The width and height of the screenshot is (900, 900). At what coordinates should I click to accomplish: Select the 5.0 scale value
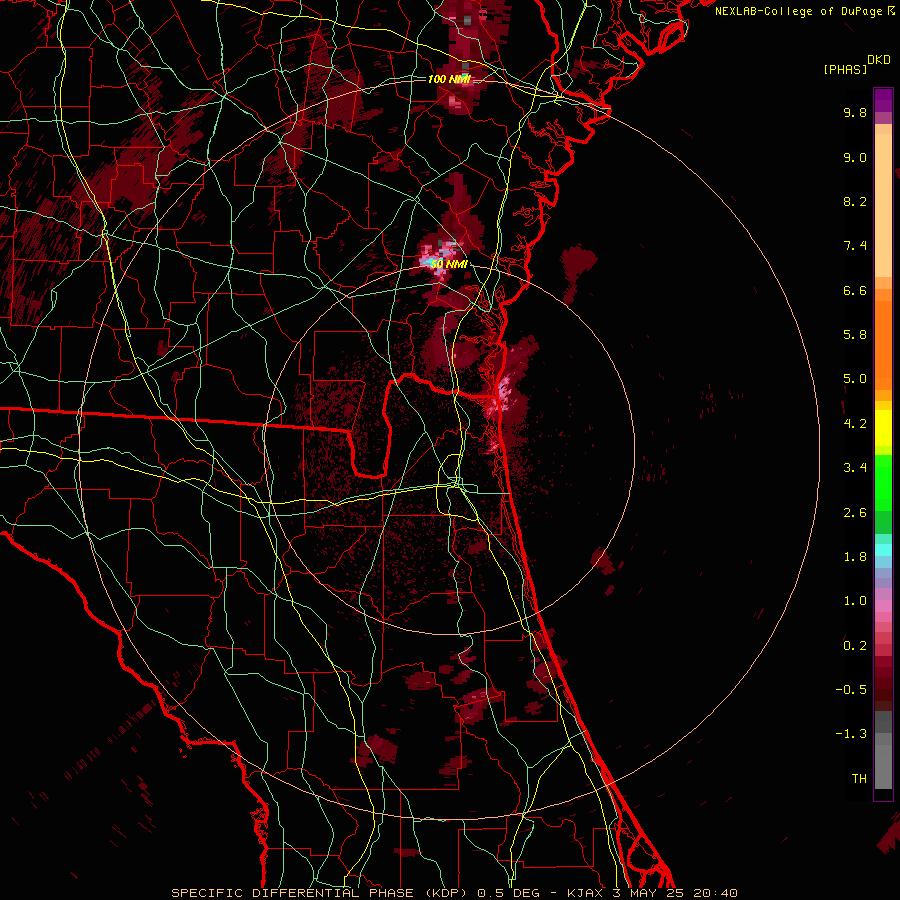[x=855, y=379]
